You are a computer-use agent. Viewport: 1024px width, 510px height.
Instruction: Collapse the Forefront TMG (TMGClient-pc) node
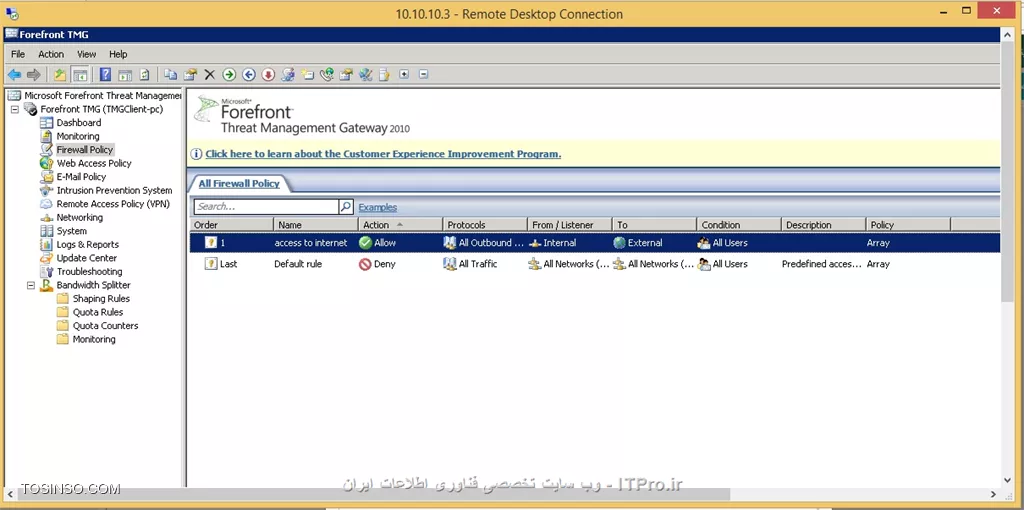[14, 109]
